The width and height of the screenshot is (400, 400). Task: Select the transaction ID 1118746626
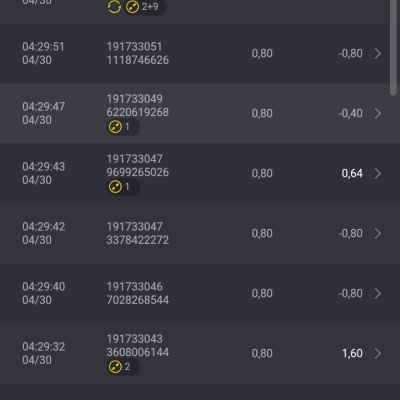point(138,60)
